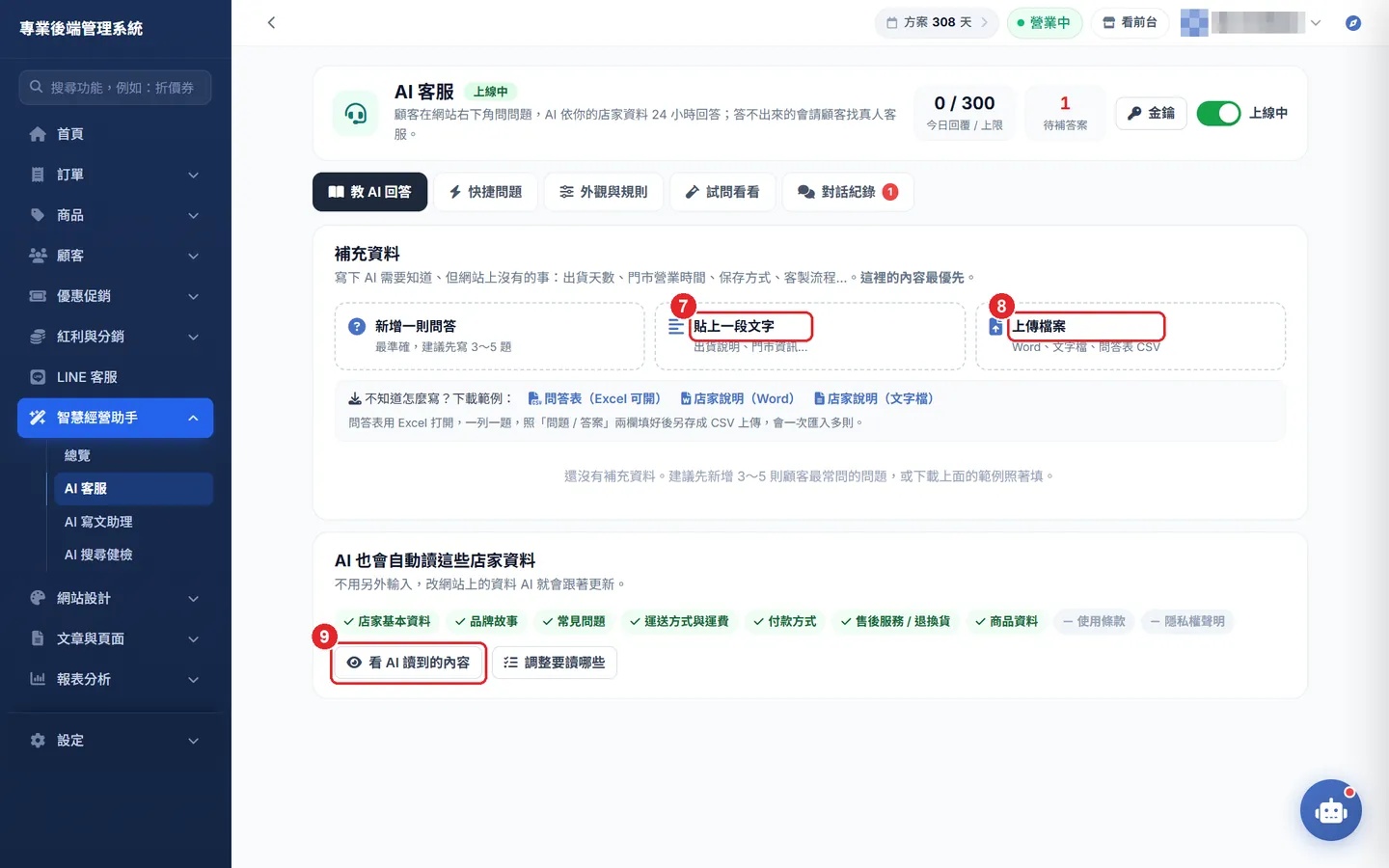Click the 訂單 sidebar icon
The width and height of the screenshot is (1389, 868).
point(38,175)
